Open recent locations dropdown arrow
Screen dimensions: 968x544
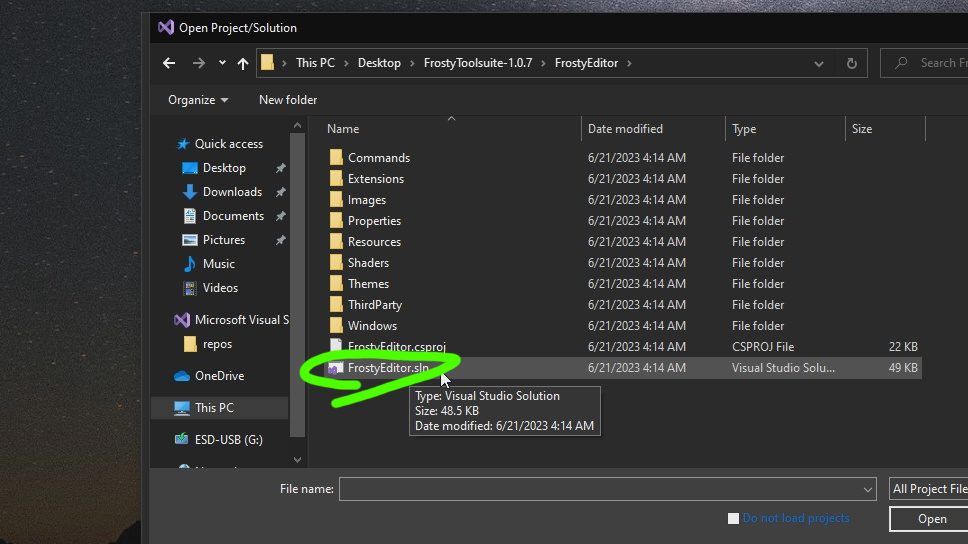pyautogui.click(x=222, y=63)
